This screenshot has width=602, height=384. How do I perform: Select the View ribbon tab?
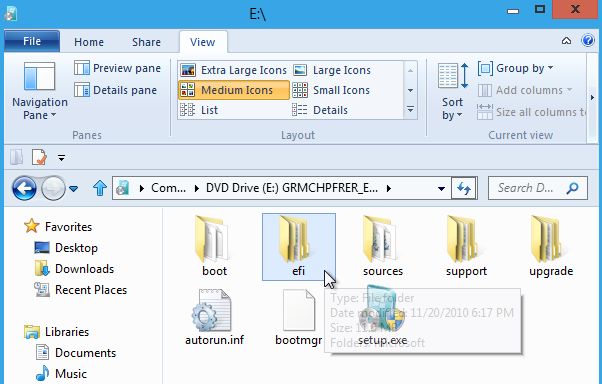pos(203,42)
